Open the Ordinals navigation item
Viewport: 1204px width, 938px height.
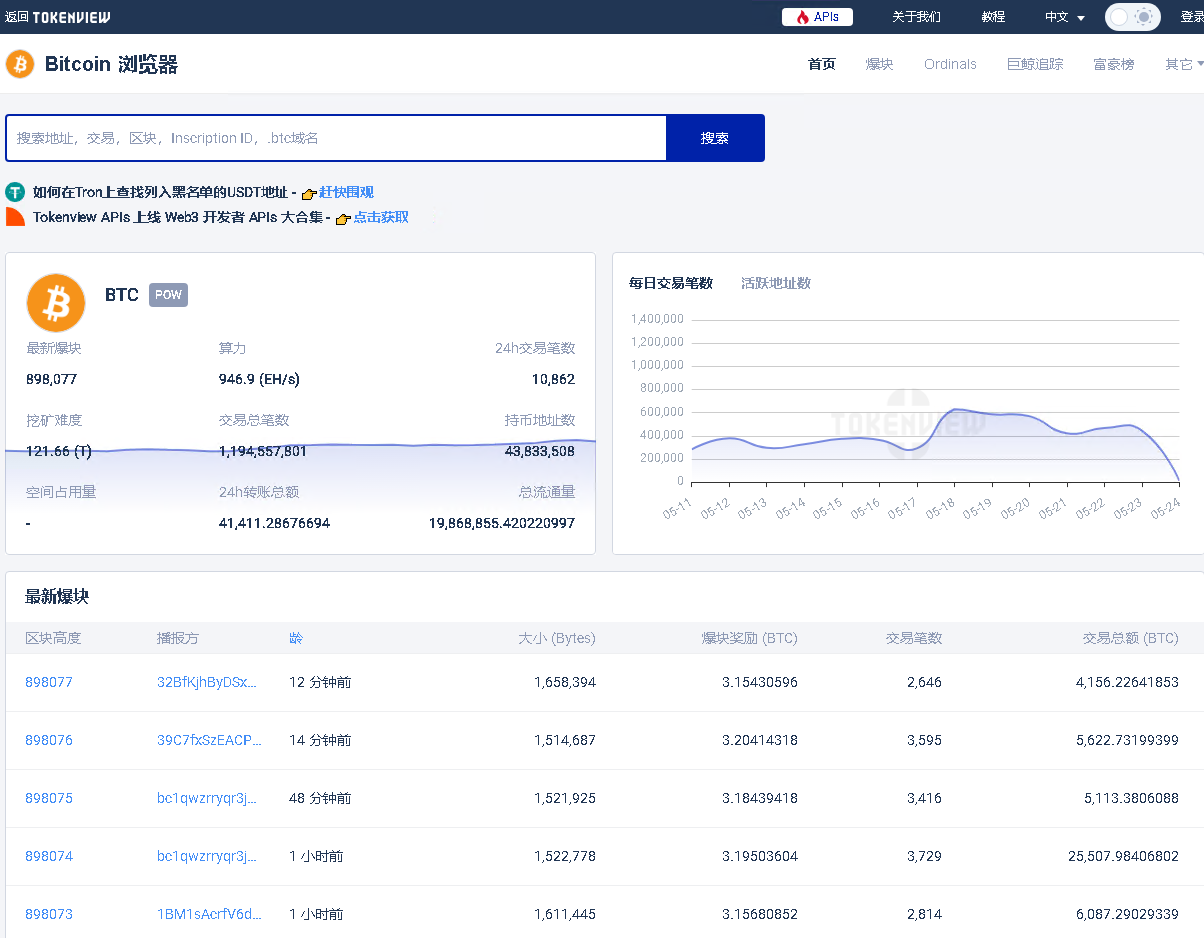pyautogui.click(x=949, y=64)
